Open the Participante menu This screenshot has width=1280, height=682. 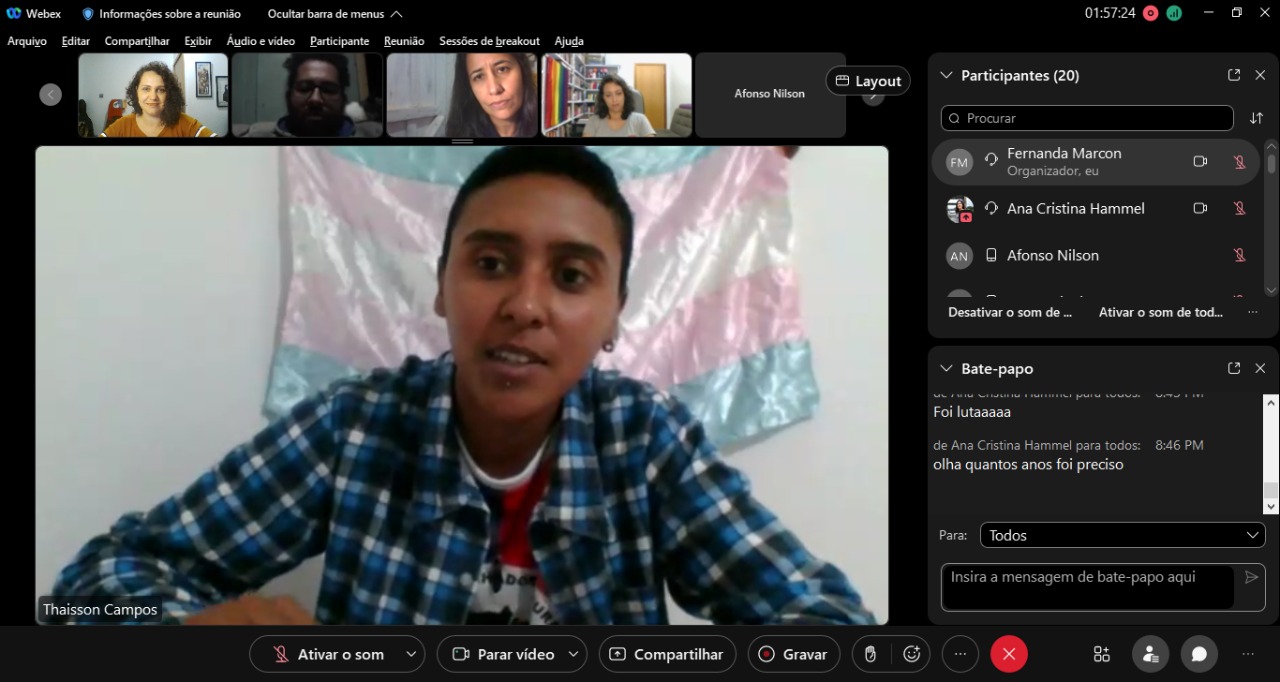340,41
